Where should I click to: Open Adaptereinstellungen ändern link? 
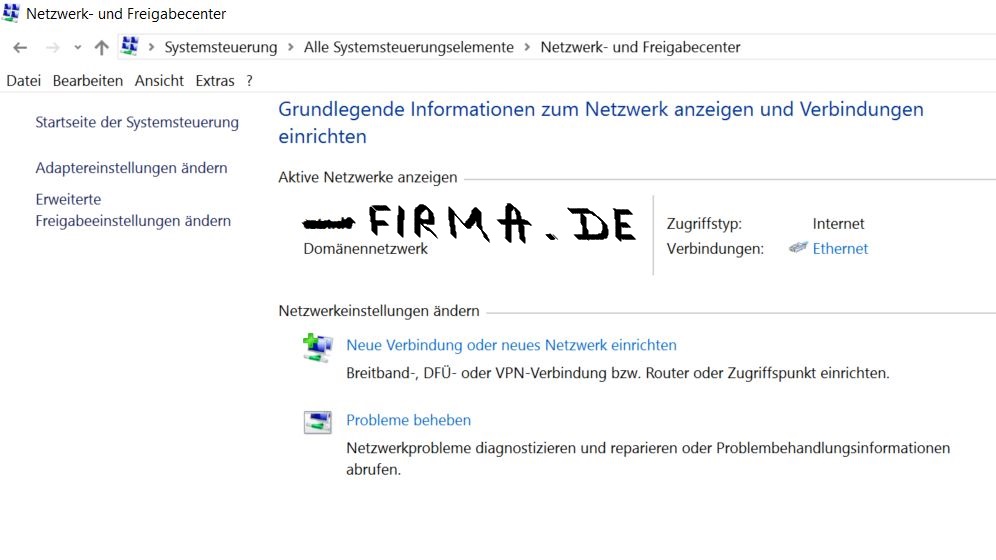(131, 168)
